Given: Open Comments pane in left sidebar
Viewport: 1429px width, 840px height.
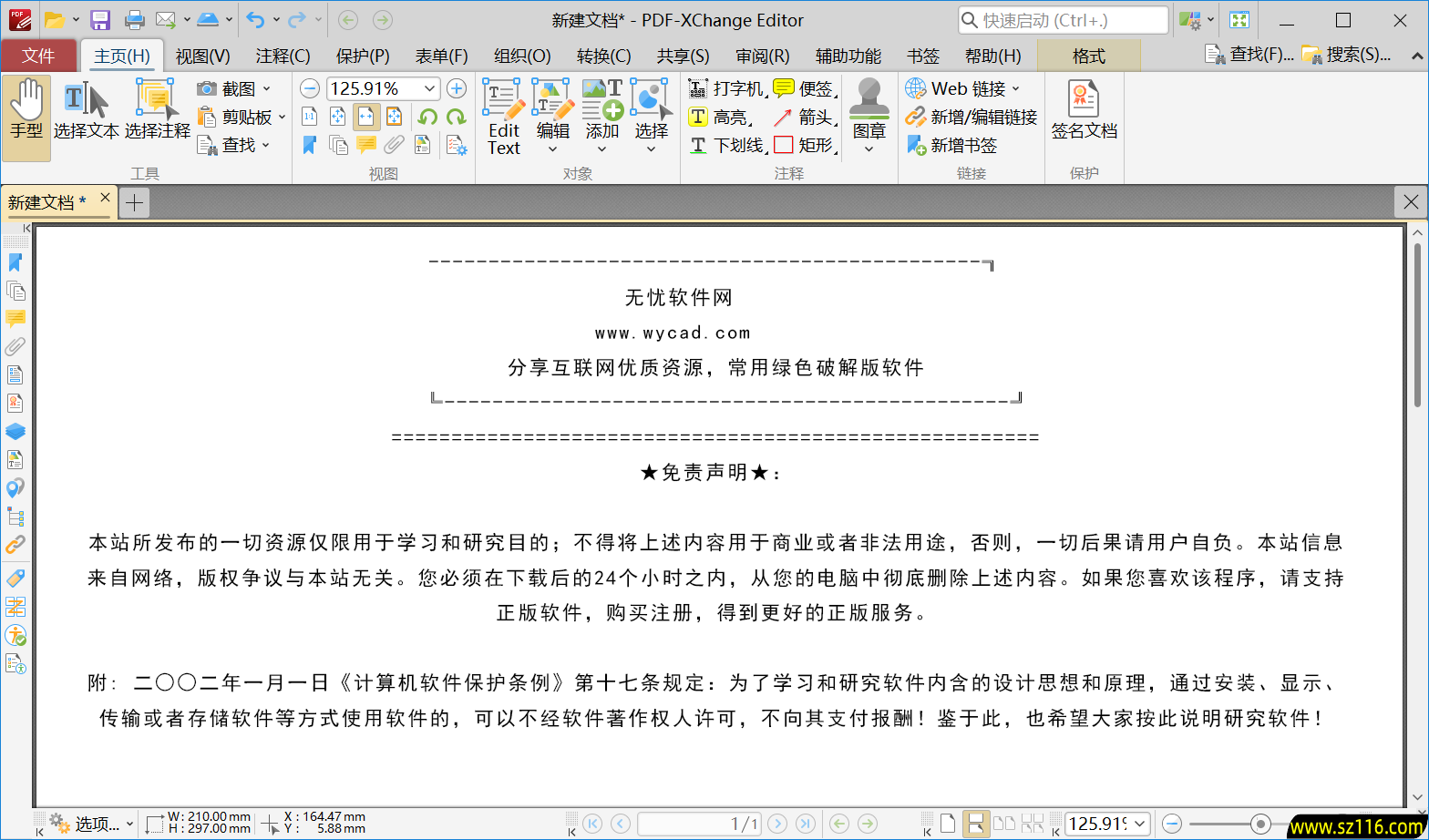Looking at the screenshot, I should click(15, 319).
